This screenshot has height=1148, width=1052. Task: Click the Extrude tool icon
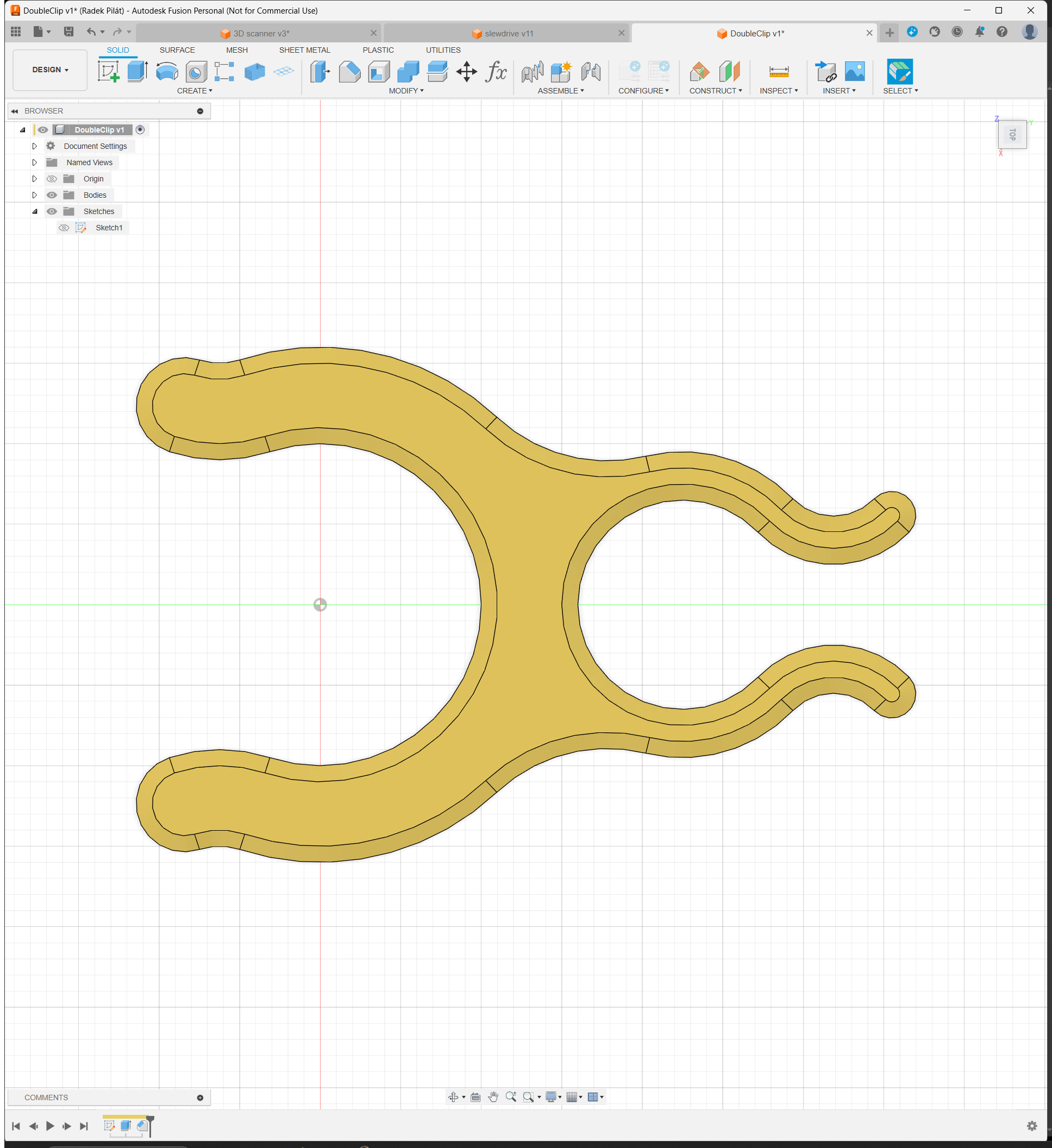pyautogui.click(x=137, y=72)
